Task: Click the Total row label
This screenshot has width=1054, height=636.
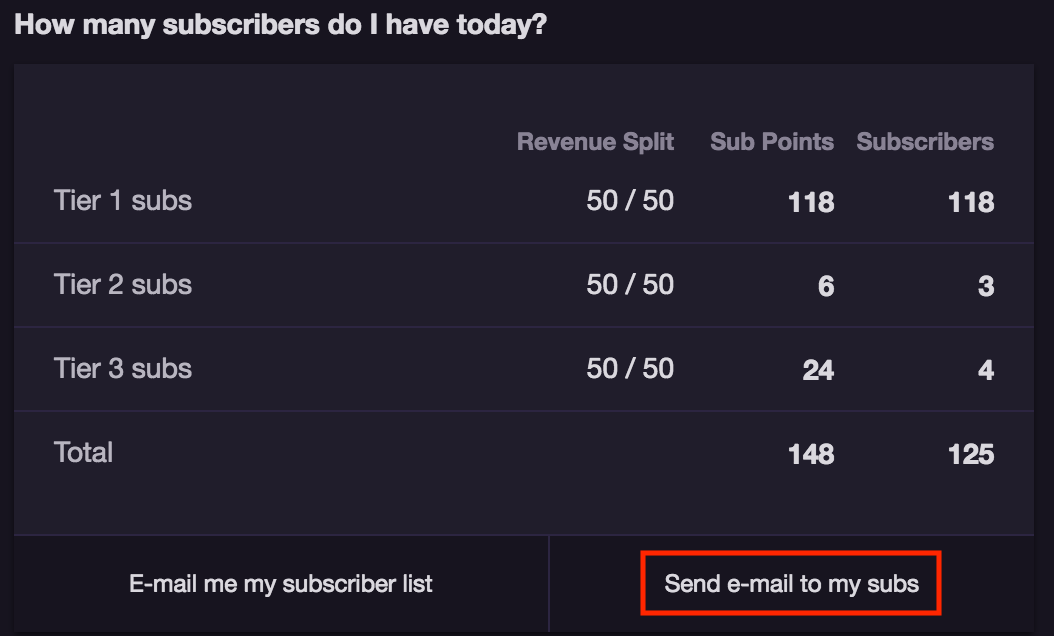Action: [83, 452]
